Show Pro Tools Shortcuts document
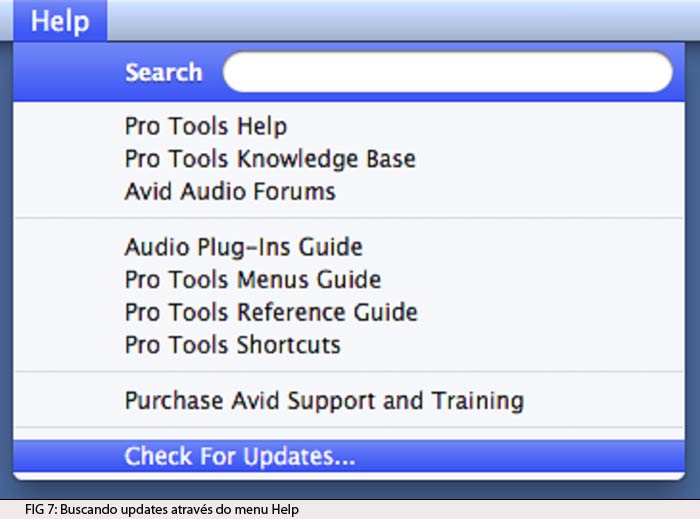700x519 pixels. pyautogui.click(x=349, y=345)
